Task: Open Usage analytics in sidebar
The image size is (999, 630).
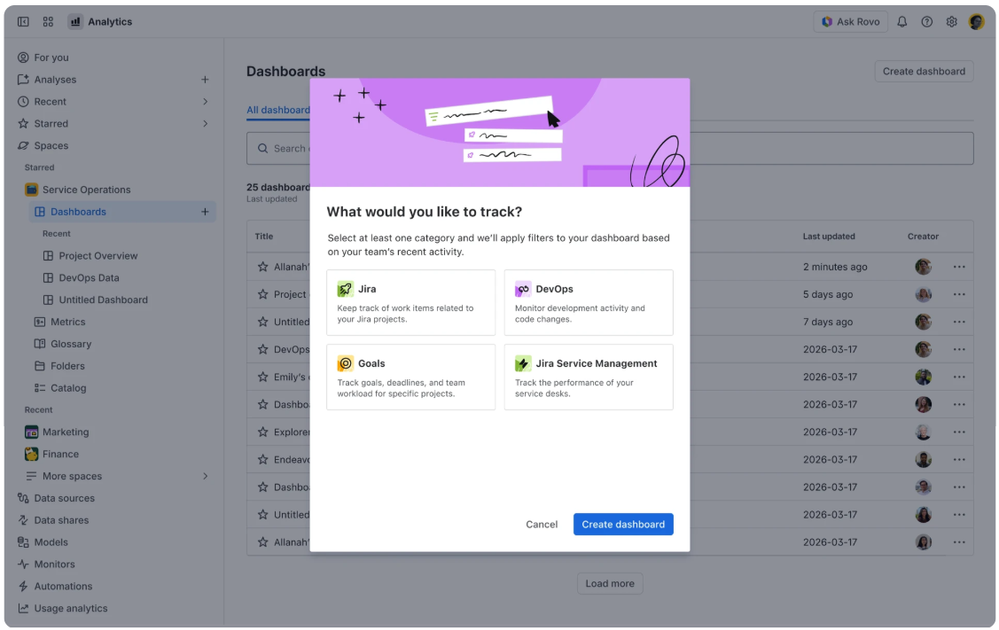Action: tap(71, 609)
